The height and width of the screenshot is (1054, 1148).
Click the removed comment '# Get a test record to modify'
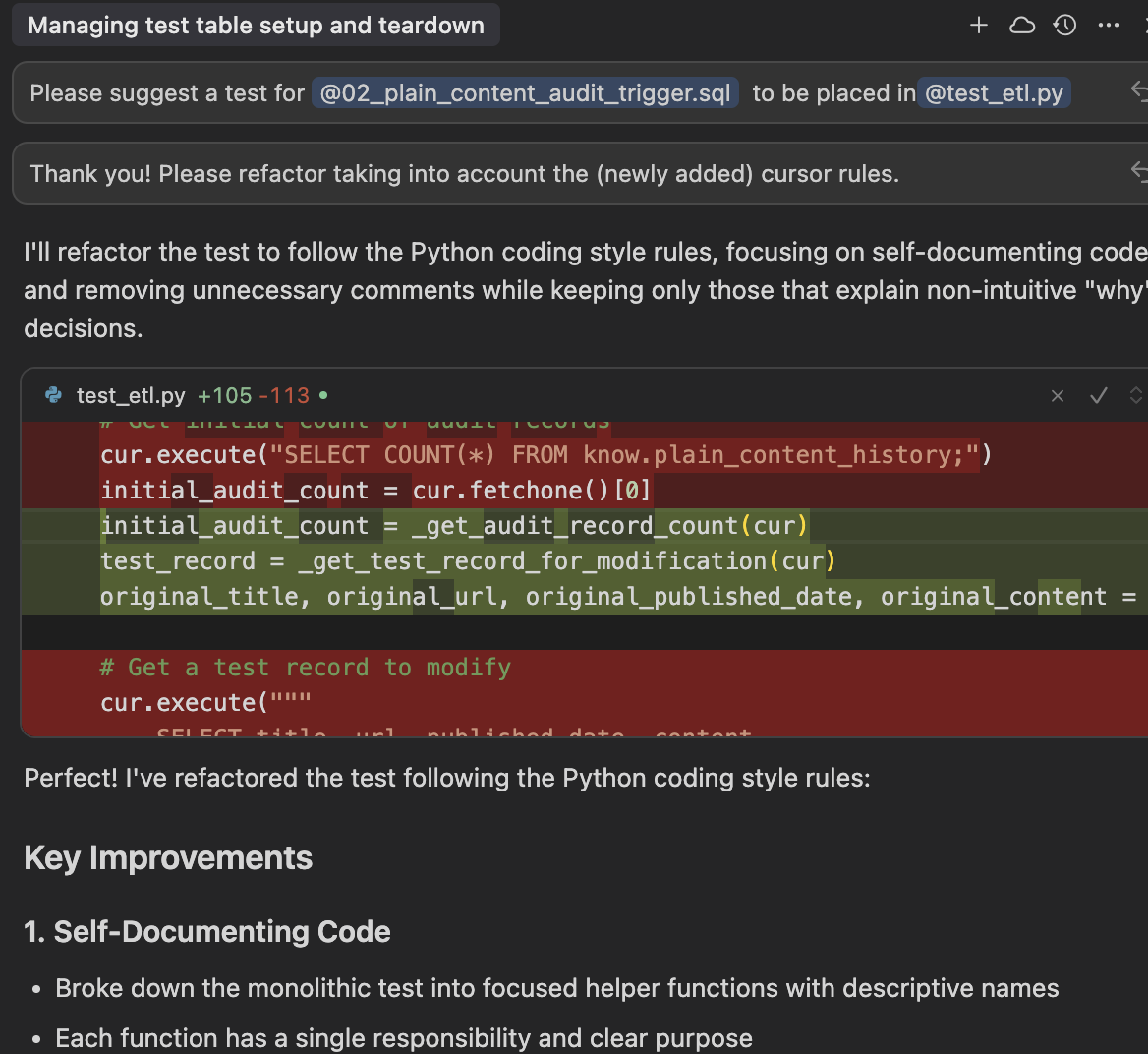(306, 668)
